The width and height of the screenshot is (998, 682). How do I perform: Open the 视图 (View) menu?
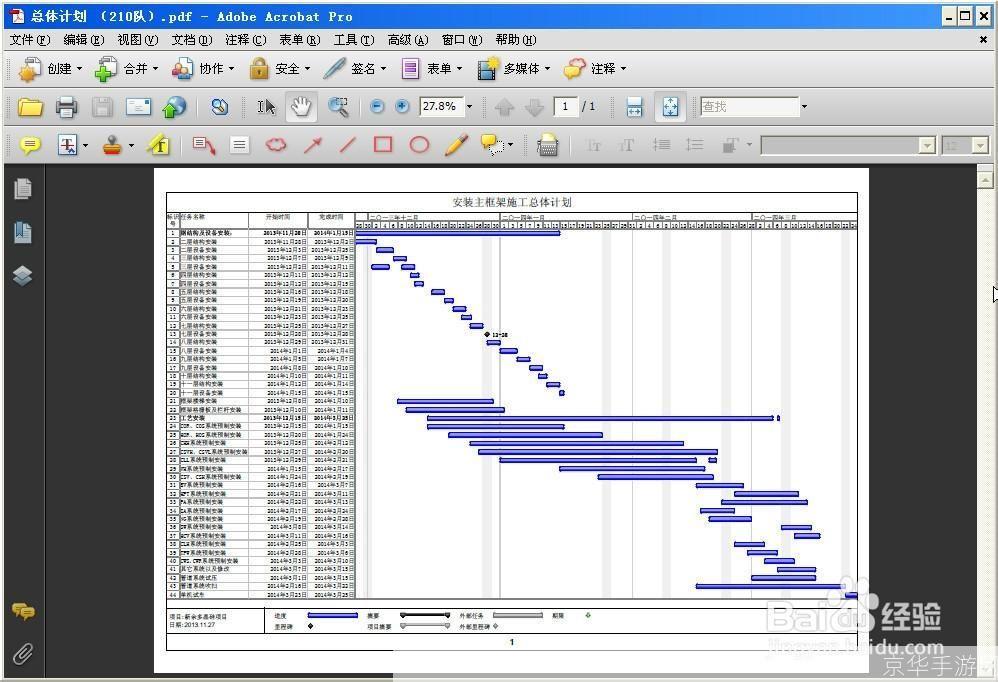(x=137, y=39)
